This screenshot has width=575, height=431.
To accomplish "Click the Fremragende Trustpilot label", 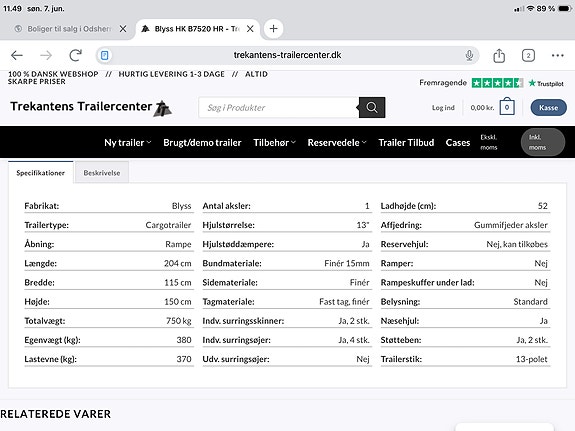I will pyautogui.click(x=443, y=83).
